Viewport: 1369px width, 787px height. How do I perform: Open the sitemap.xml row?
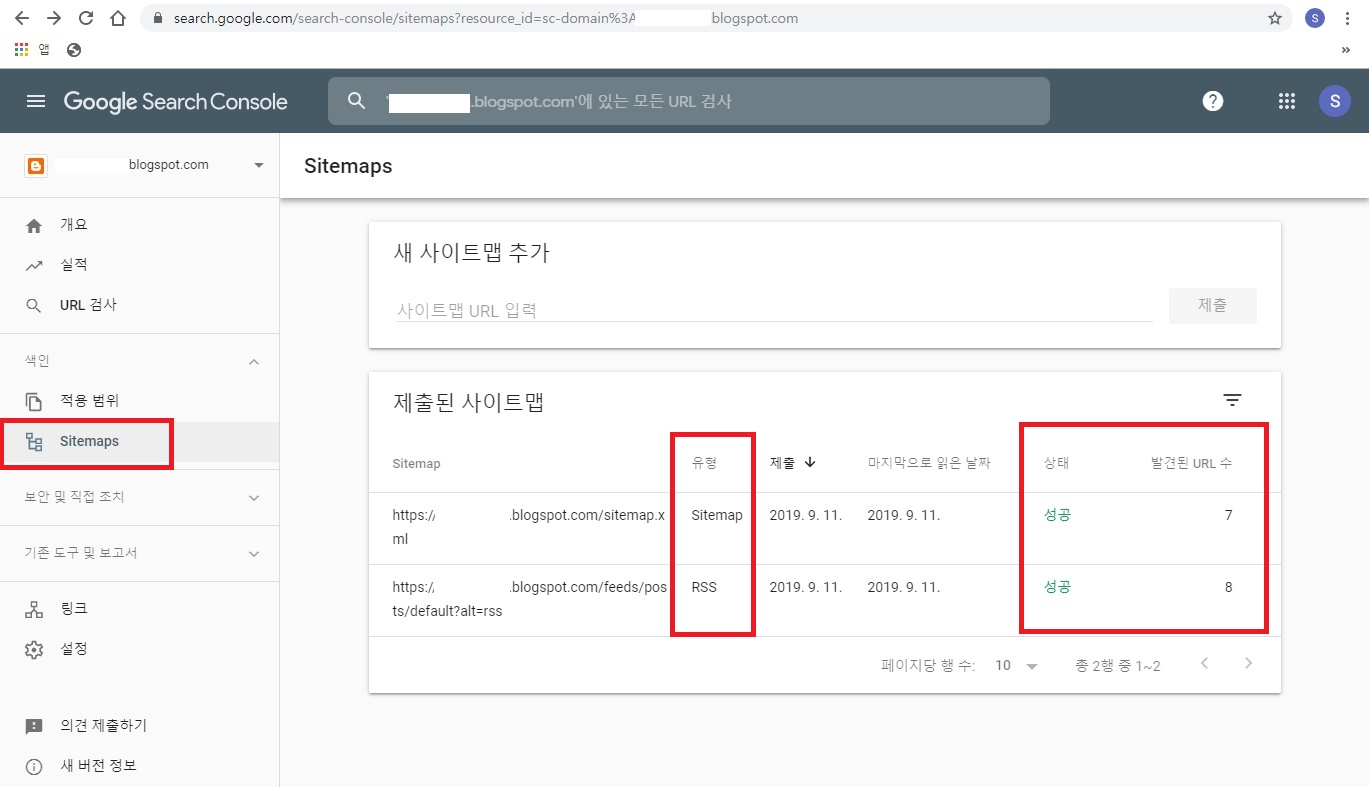coord(824,528)
